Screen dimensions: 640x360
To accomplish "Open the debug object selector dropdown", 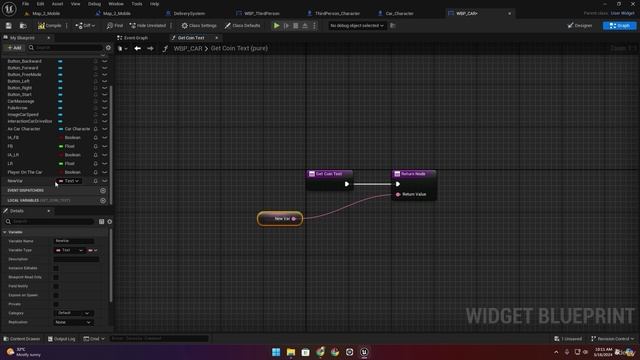I will (357, 26).
